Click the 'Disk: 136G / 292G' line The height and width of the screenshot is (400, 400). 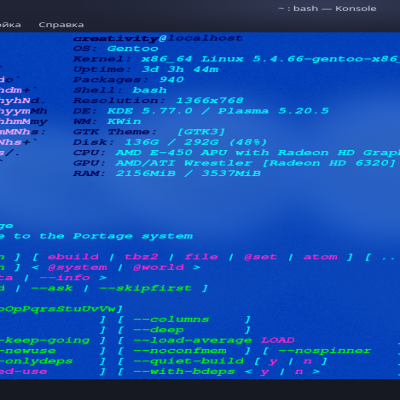[170, 142]
